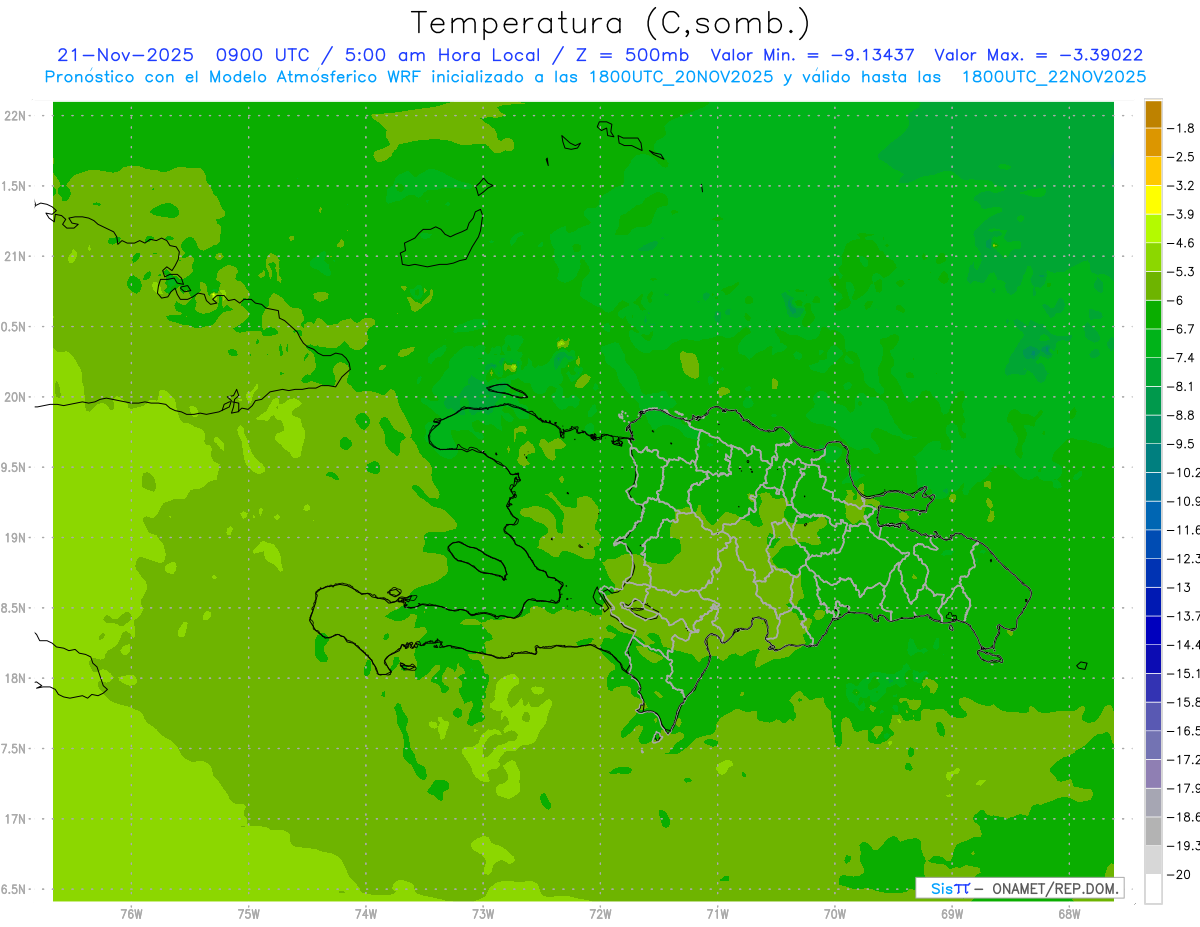Click the "-7.4" color bar label
1200x927 pixels.
coord(1181,358)
